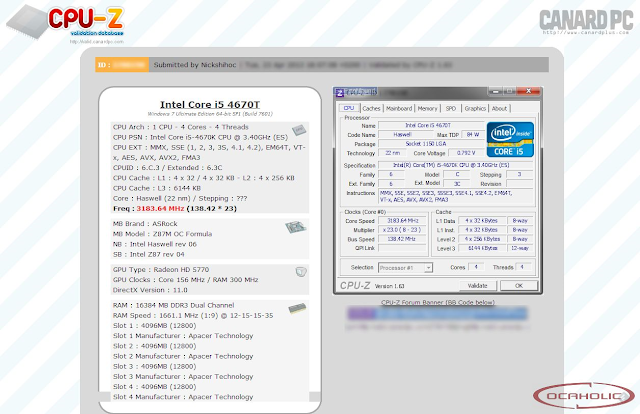
Task: Click the Package field Socket 1150 LGA
Action: (431, 144)
